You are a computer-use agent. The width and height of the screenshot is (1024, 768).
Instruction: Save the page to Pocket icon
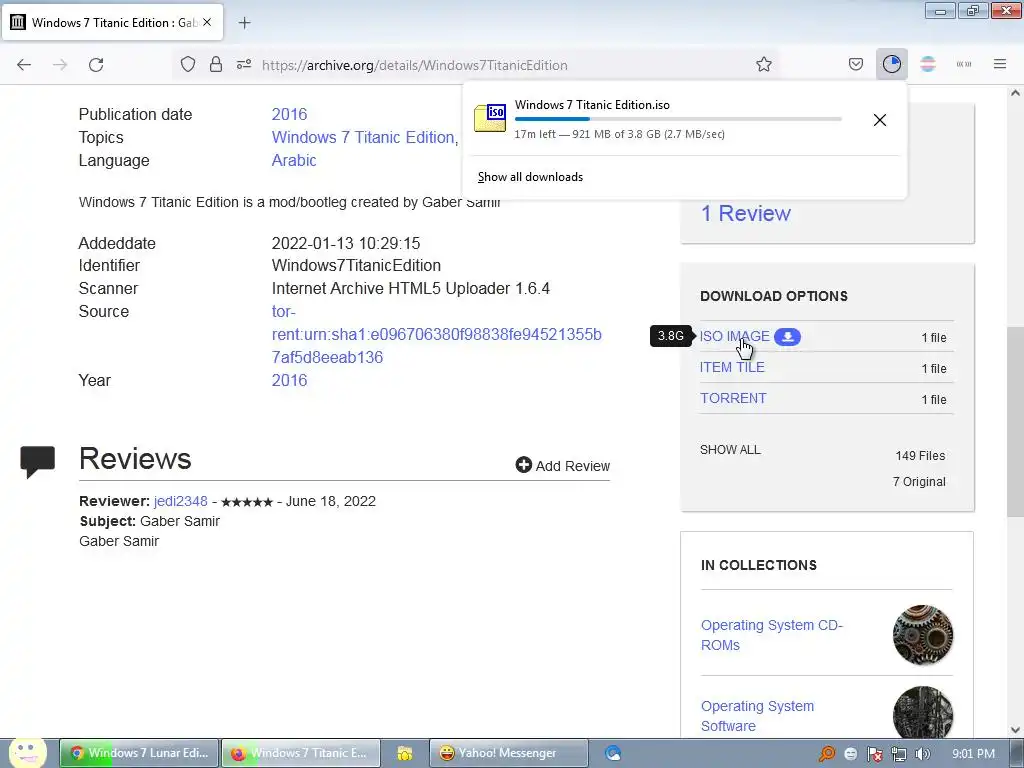coord(856,65)
